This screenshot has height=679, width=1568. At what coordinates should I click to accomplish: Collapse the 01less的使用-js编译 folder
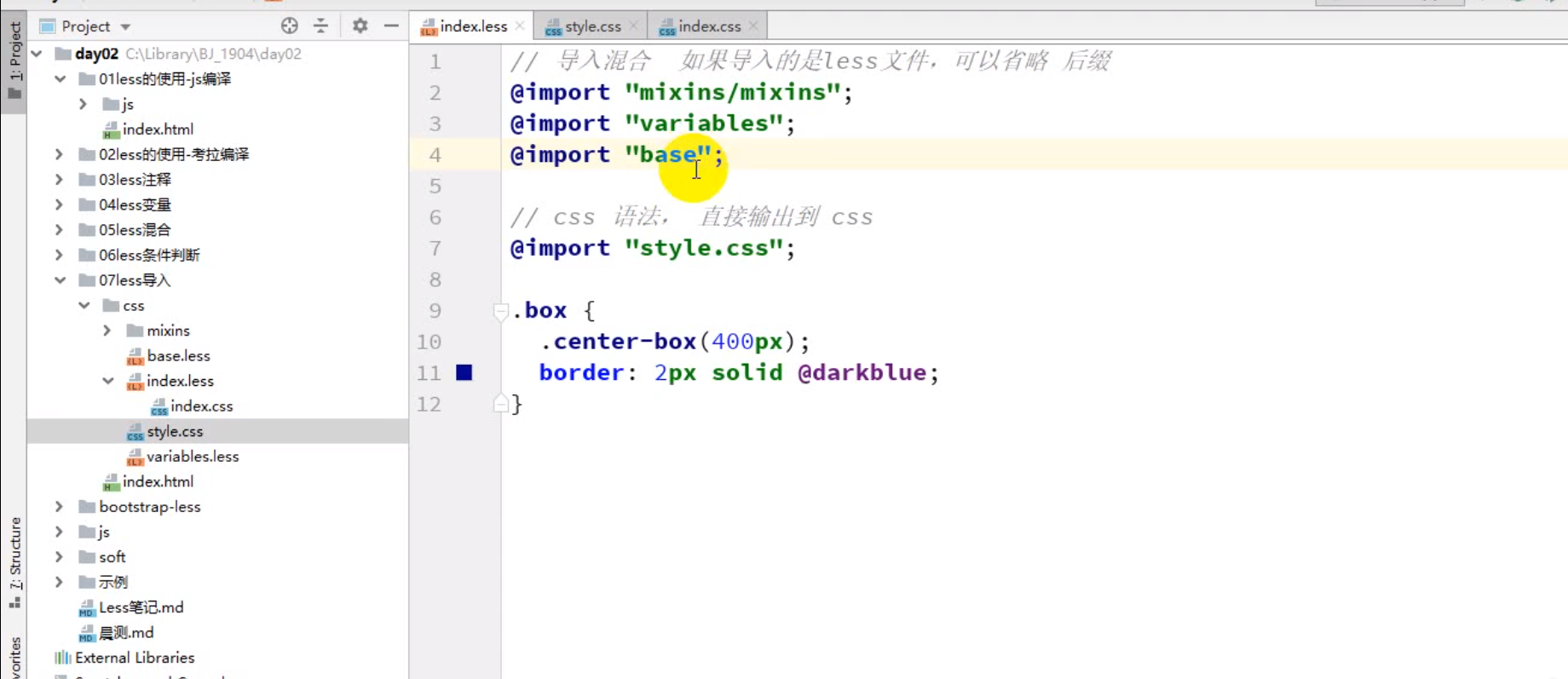[x=60, y=79]
